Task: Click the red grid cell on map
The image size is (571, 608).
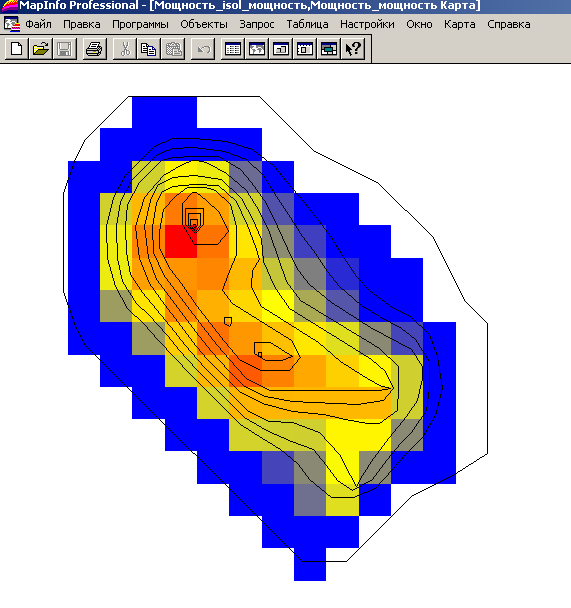Action: (181, 241)
